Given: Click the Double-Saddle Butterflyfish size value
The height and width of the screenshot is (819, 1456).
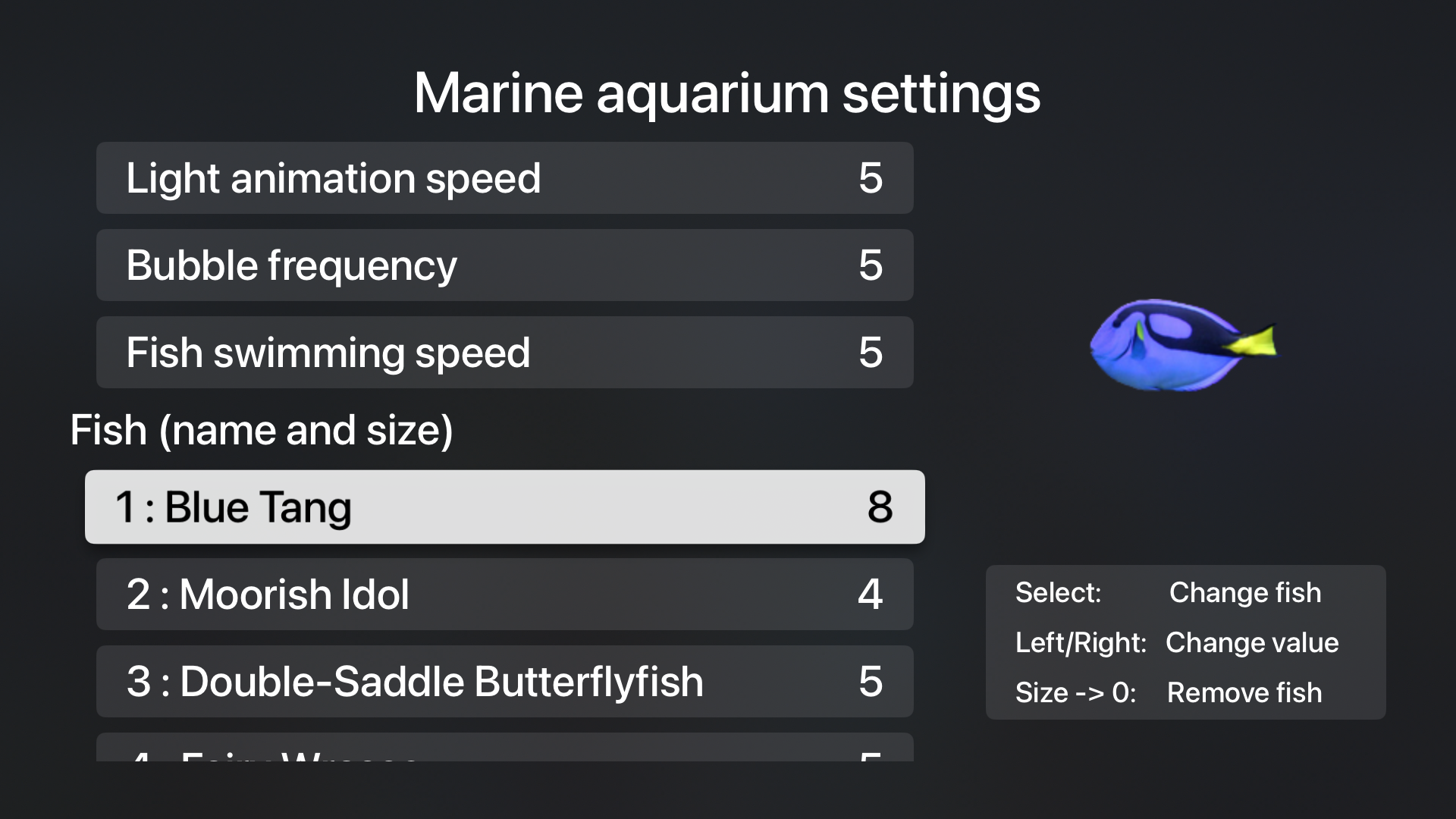Looking at the screenshot, I should pos(871,681).
